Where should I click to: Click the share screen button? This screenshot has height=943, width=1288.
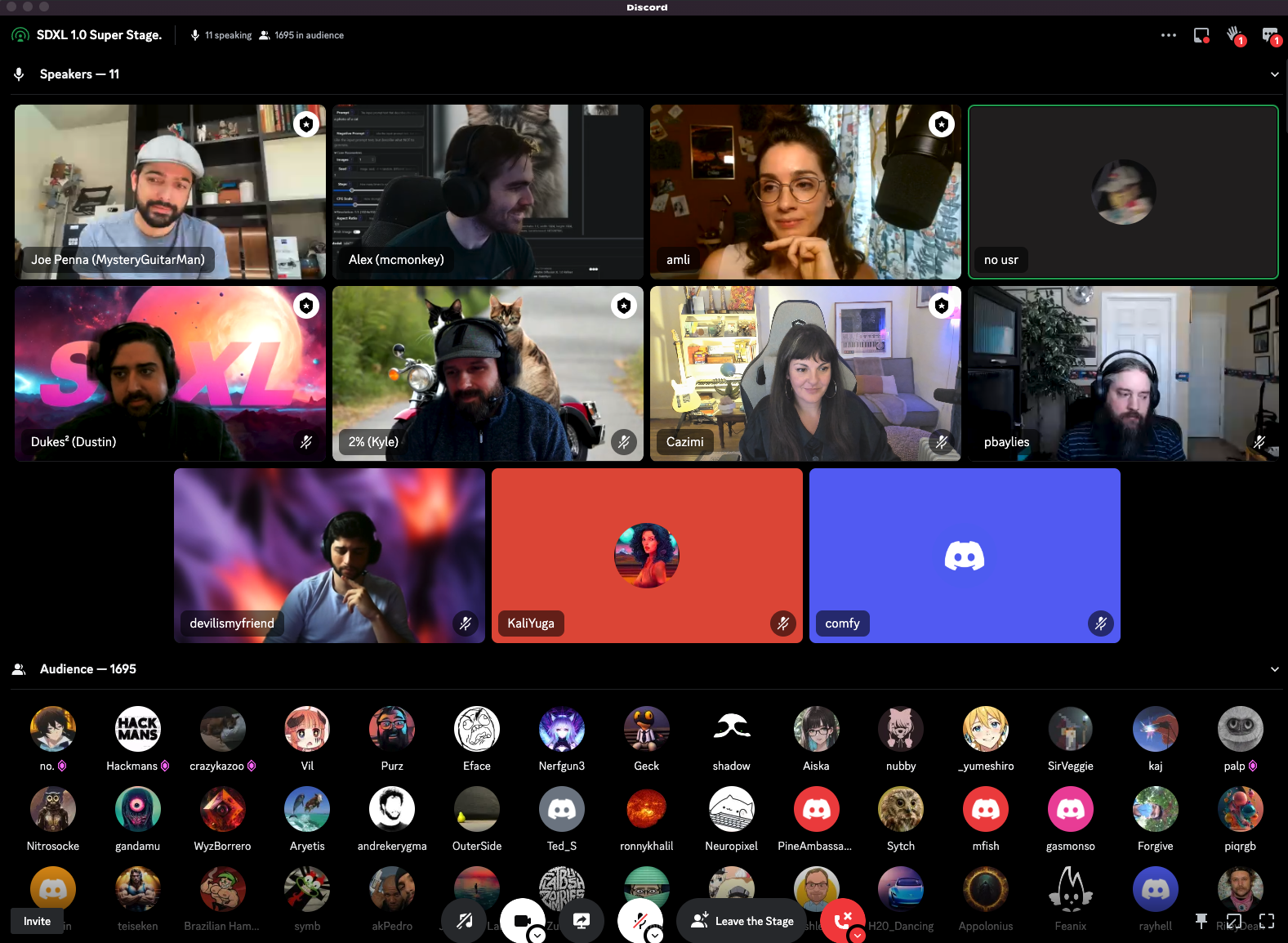point(582,921)
